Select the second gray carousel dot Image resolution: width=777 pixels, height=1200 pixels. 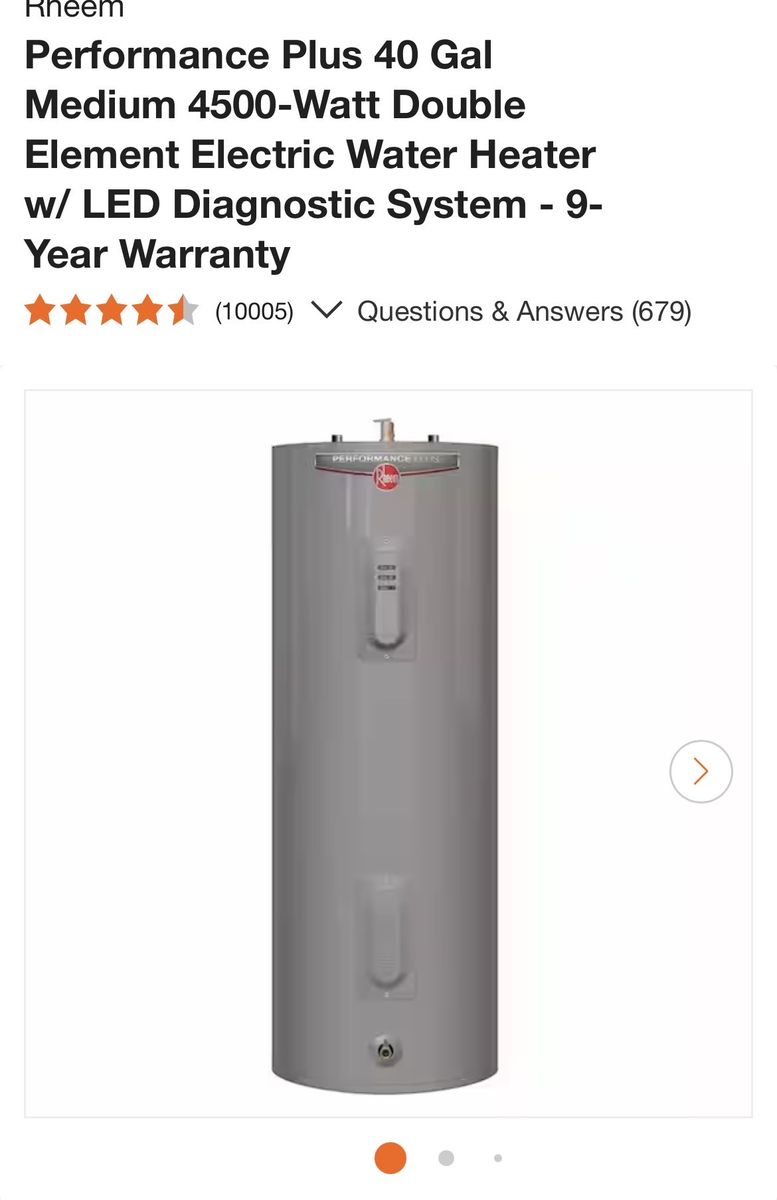point(446,1158)
